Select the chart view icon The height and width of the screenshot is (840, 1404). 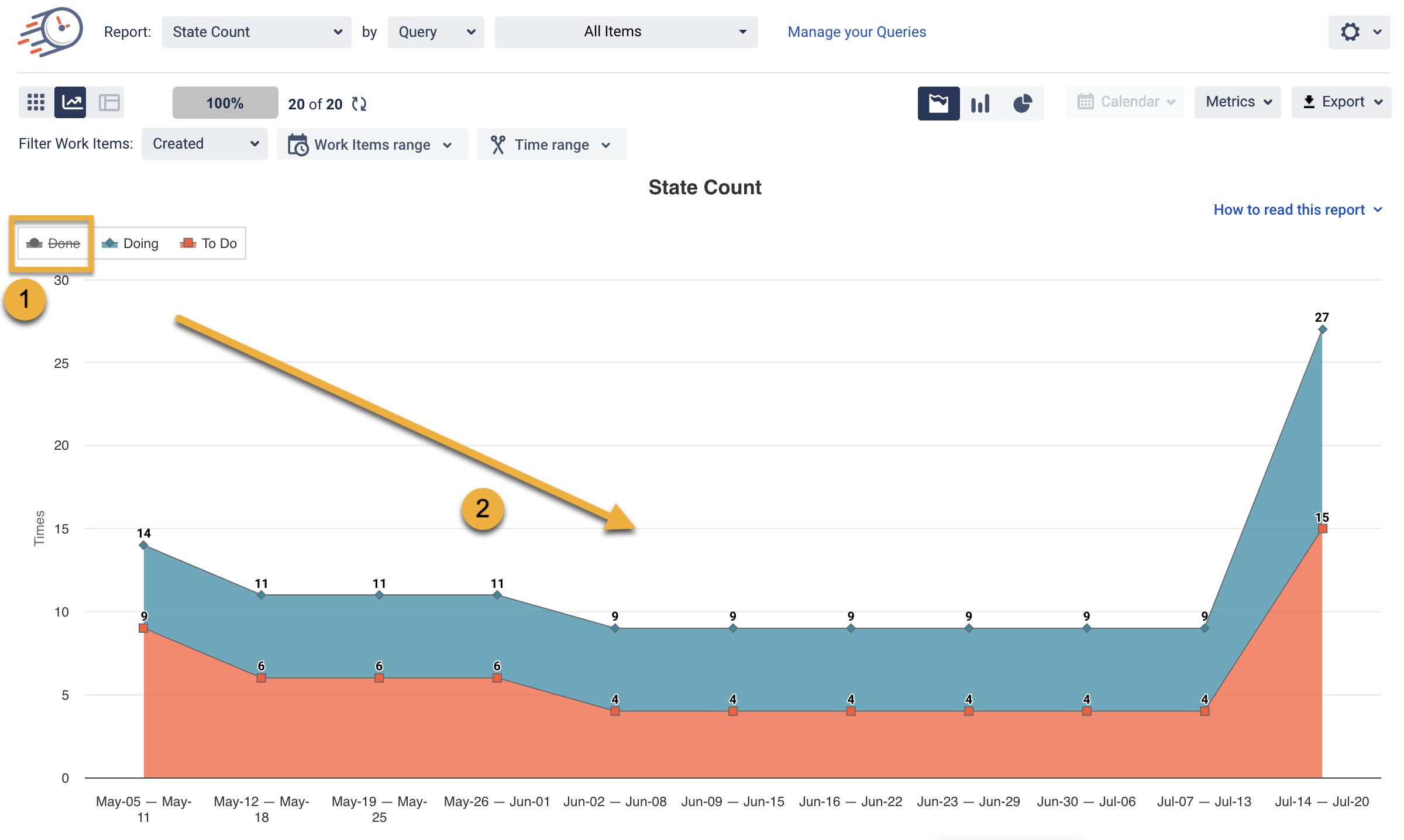coord(71,102)
